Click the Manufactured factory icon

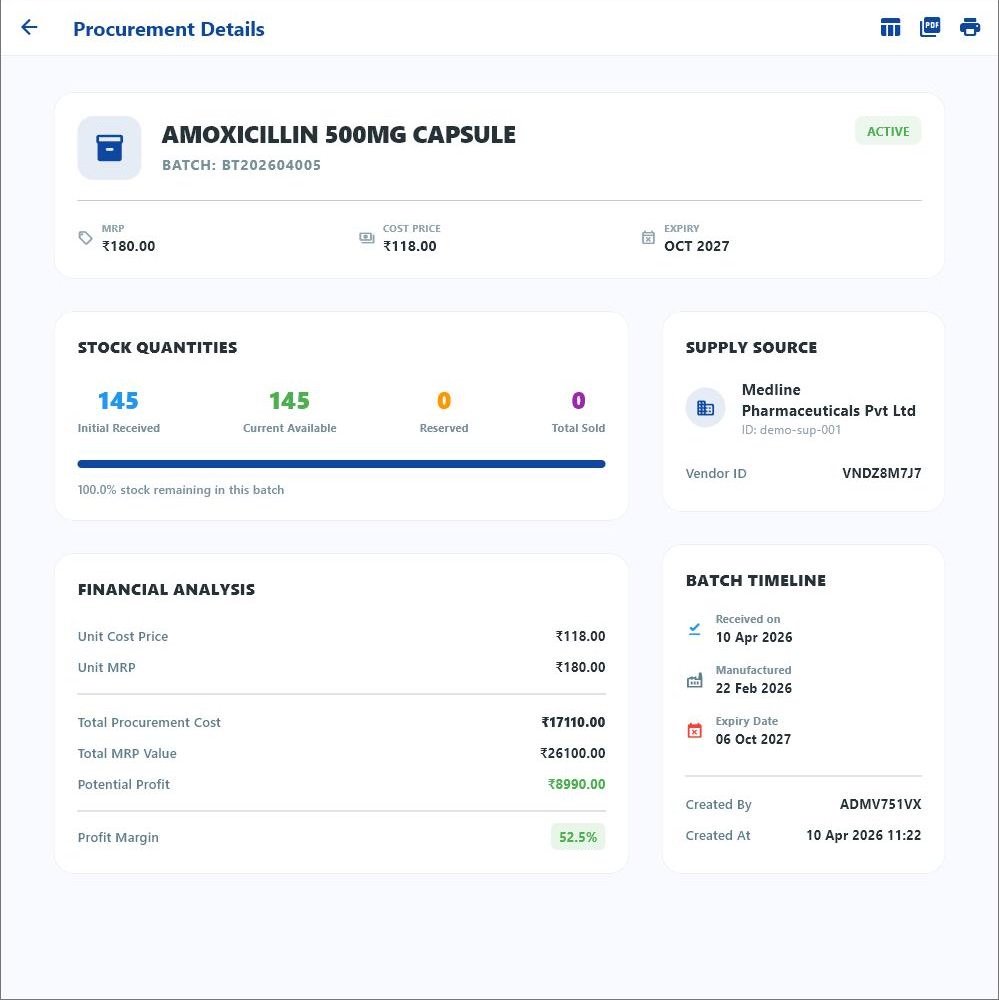coord(695,680)
